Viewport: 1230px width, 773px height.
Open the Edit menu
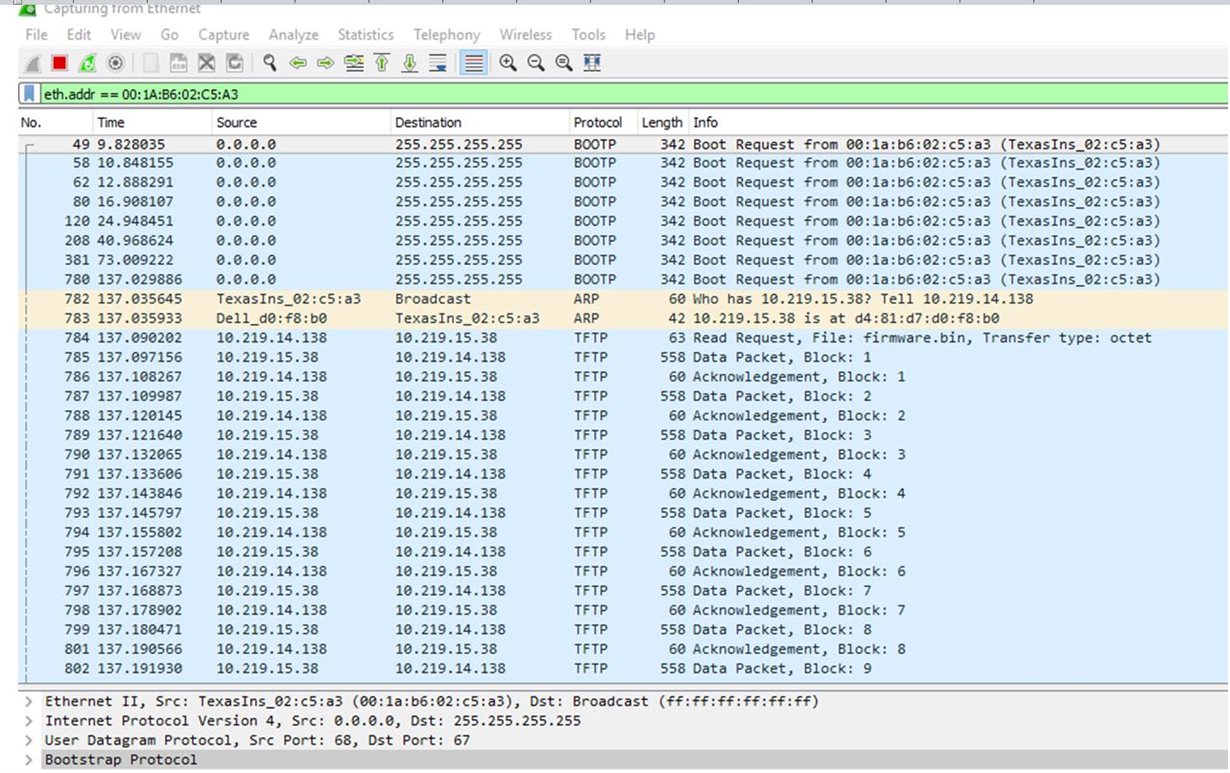[x=79, y=35]
